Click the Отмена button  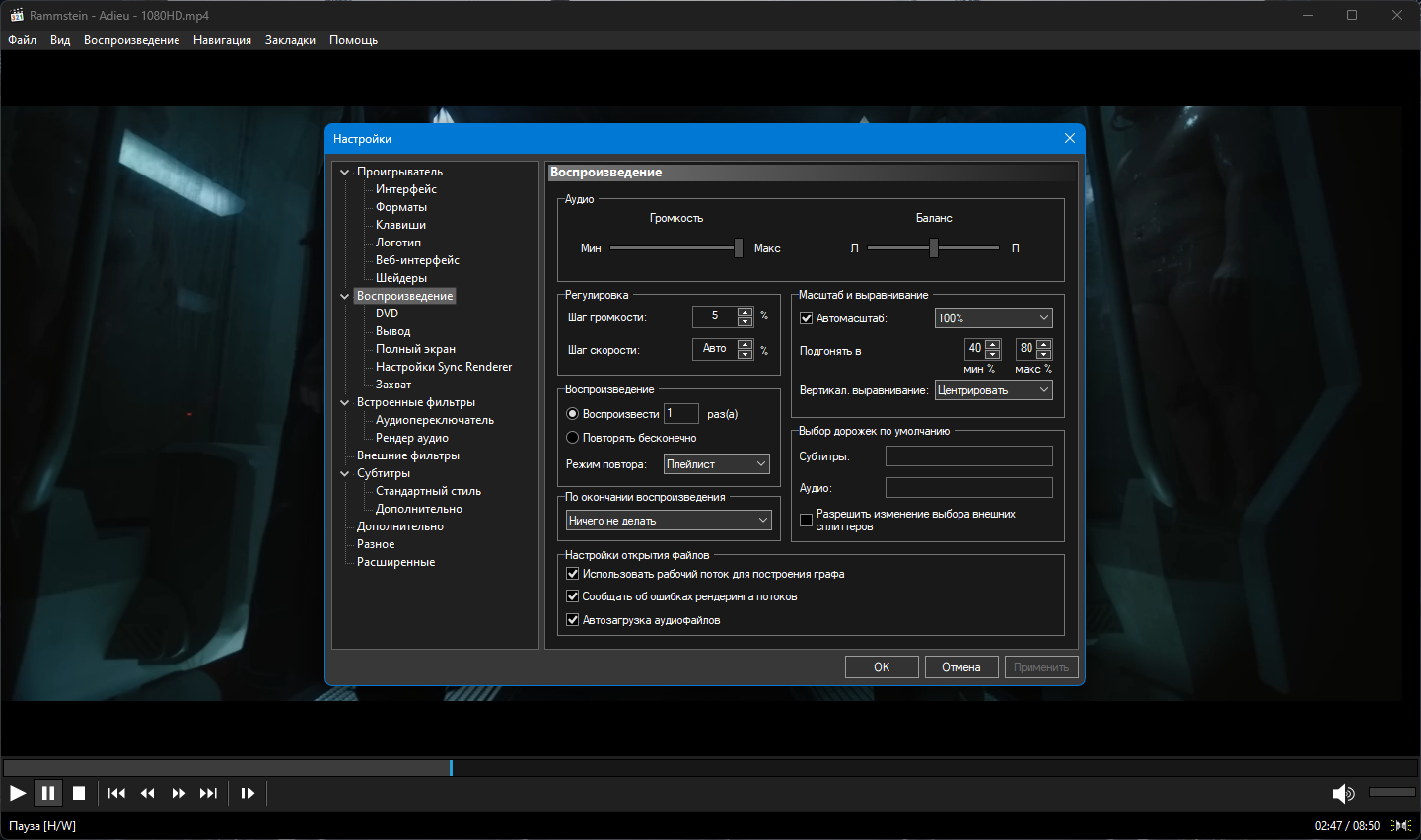click(x=961, y=667)
